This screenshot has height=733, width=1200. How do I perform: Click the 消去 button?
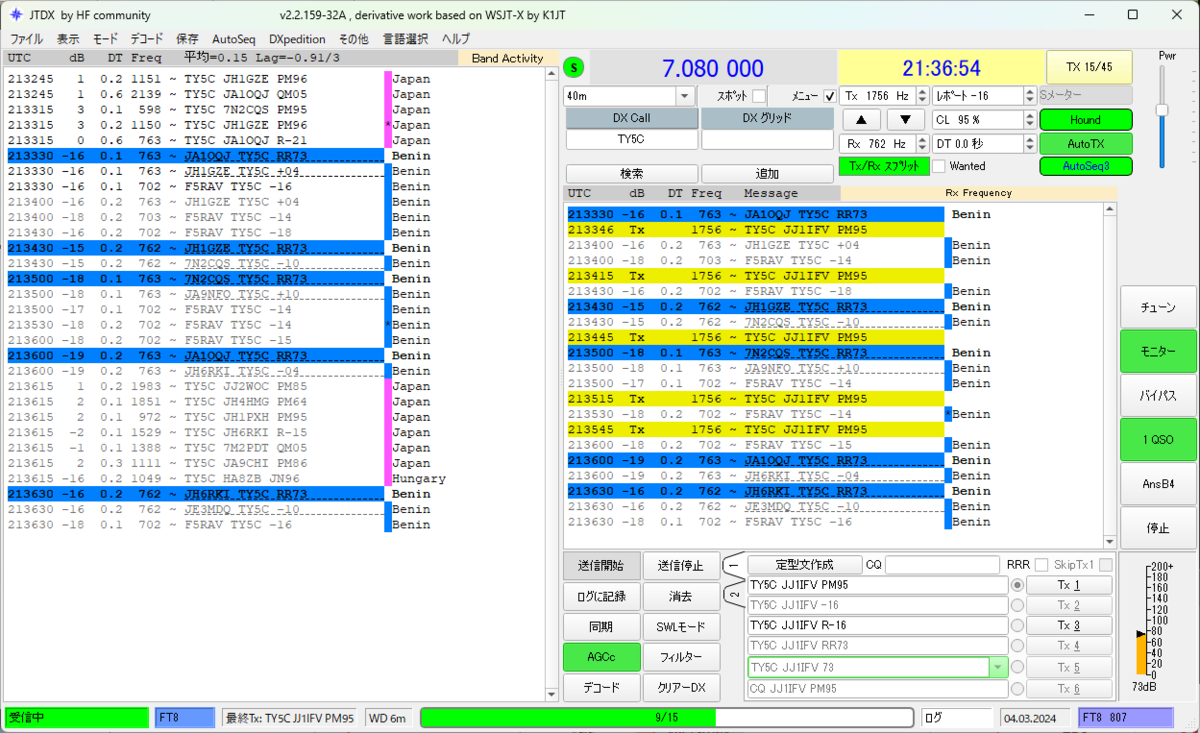681,596
